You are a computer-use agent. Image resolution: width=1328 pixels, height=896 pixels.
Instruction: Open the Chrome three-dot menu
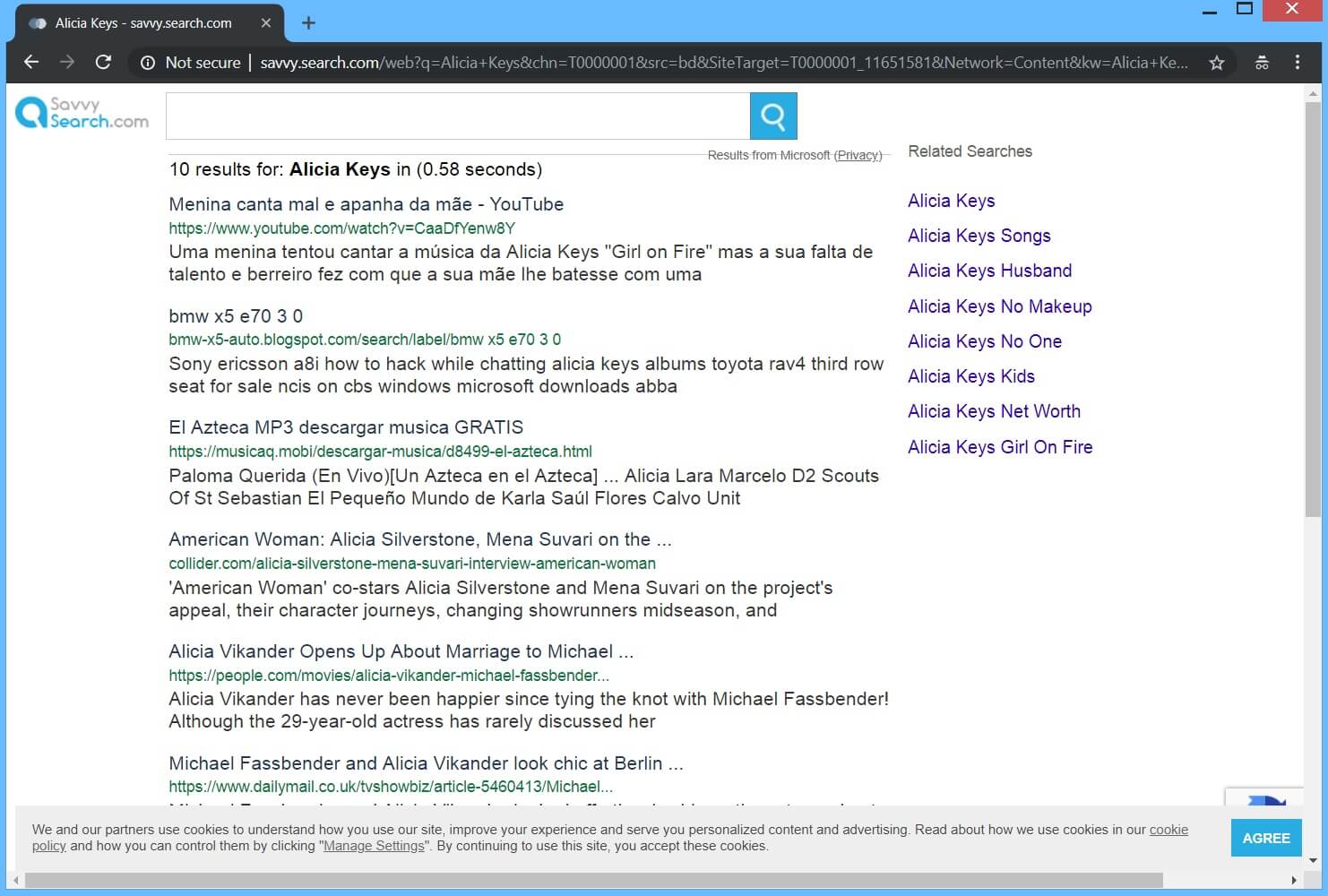[x=1298, y=63]
